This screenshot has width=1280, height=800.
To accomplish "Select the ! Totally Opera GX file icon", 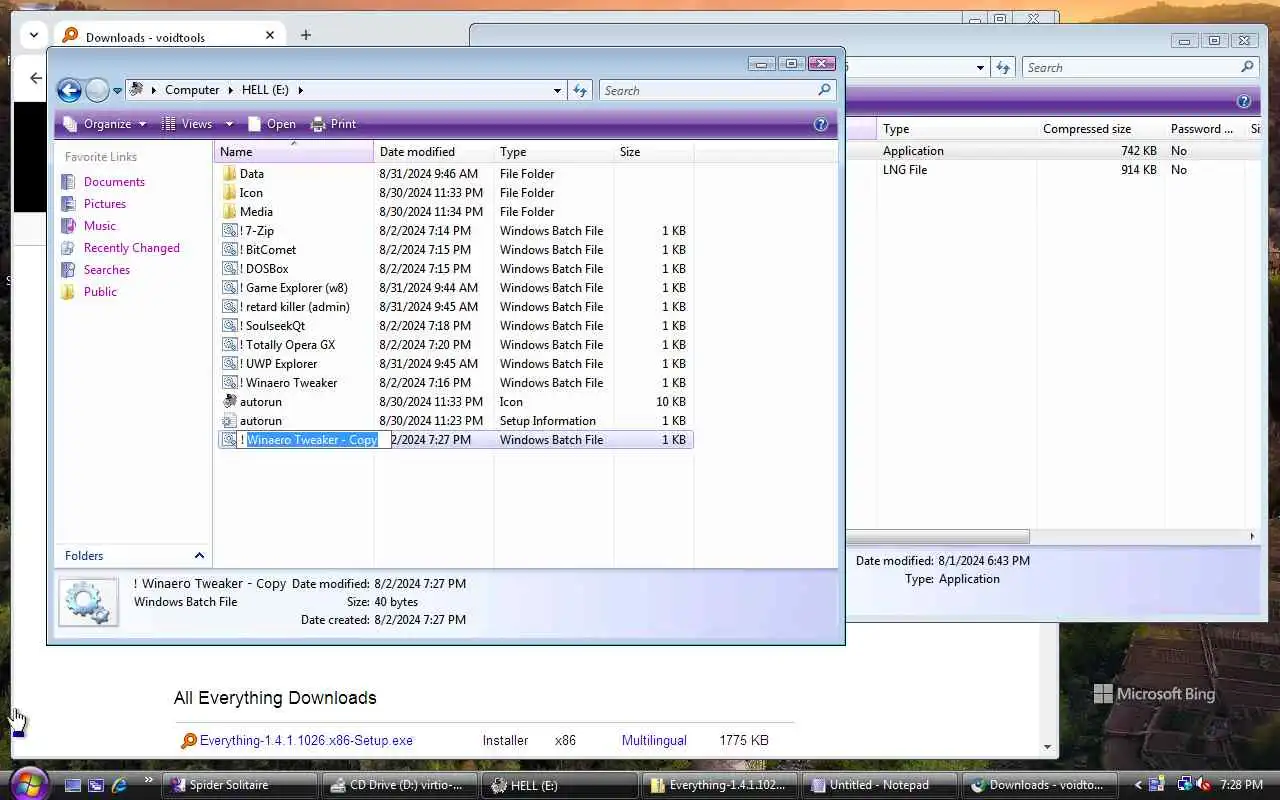I will click(x=230, y=345).
